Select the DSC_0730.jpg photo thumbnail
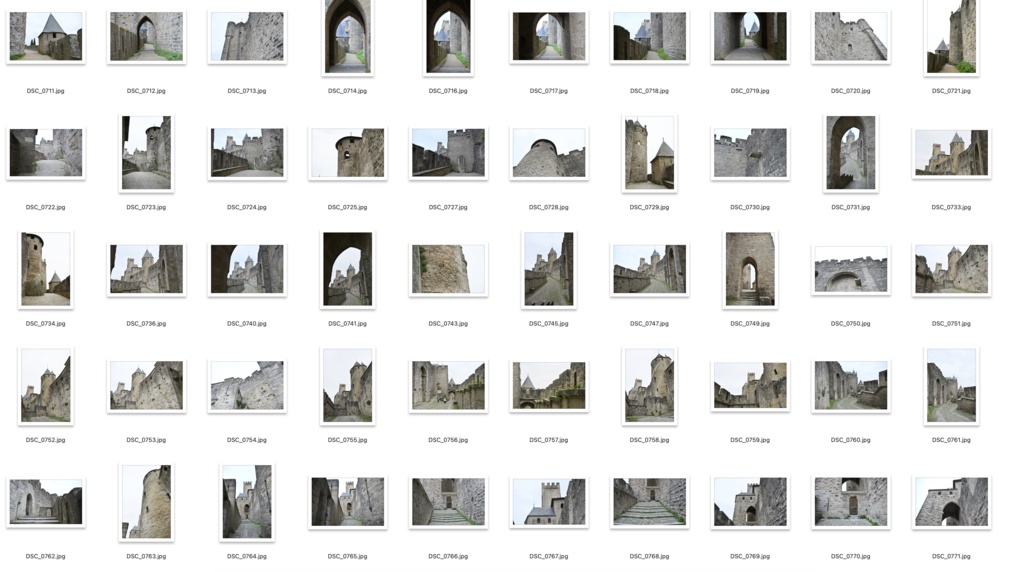 pos(750,153)
